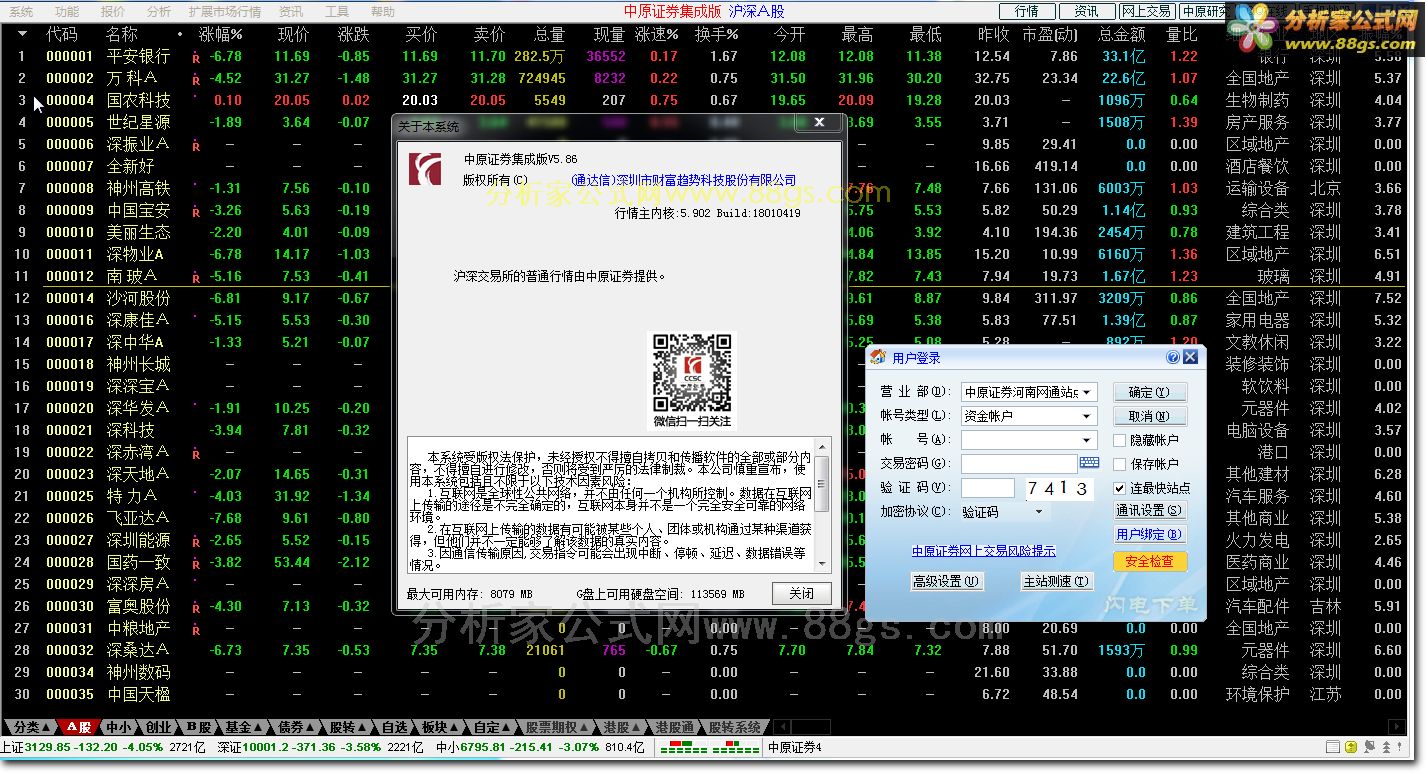This screenshot has height=773, width=1427.
Task: Switch to 创业 tab
Action: [x=158, y=727]
